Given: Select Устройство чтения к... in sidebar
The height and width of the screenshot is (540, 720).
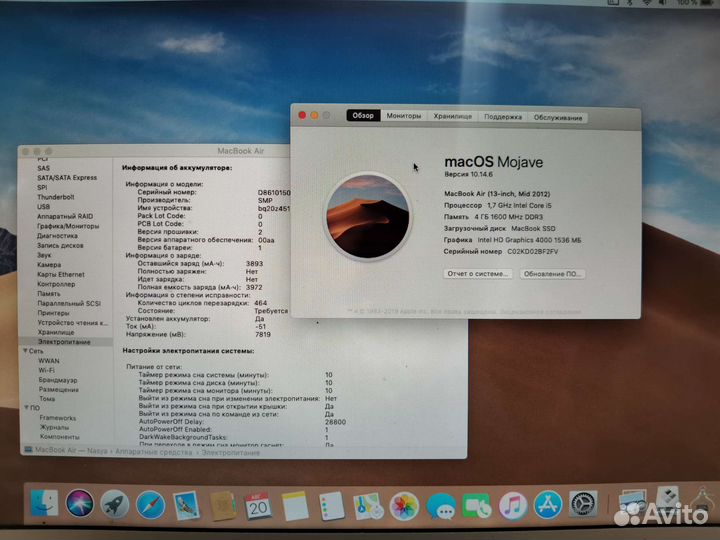Looking at the screenshot, I should coord(73,322).
